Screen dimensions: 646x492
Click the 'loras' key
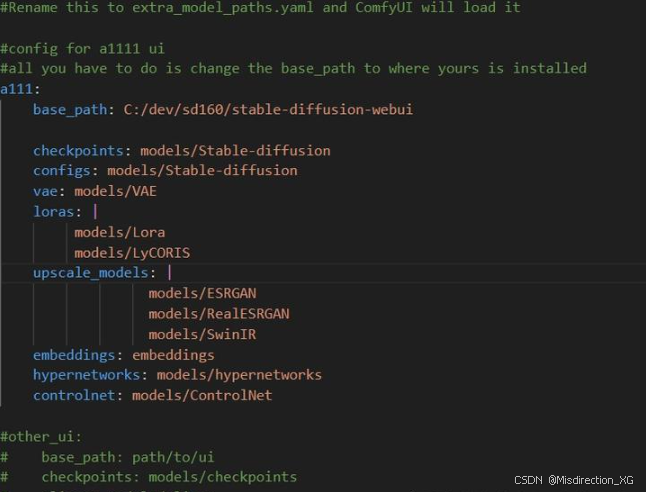54,212
